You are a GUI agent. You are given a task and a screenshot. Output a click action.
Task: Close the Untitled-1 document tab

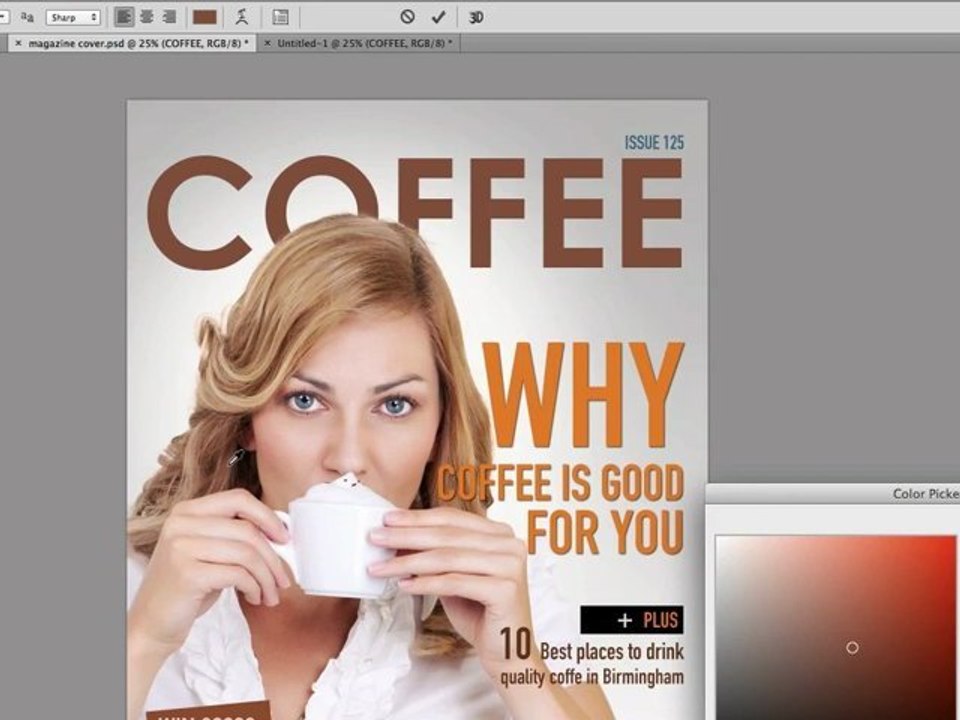(x=267, y=43)
